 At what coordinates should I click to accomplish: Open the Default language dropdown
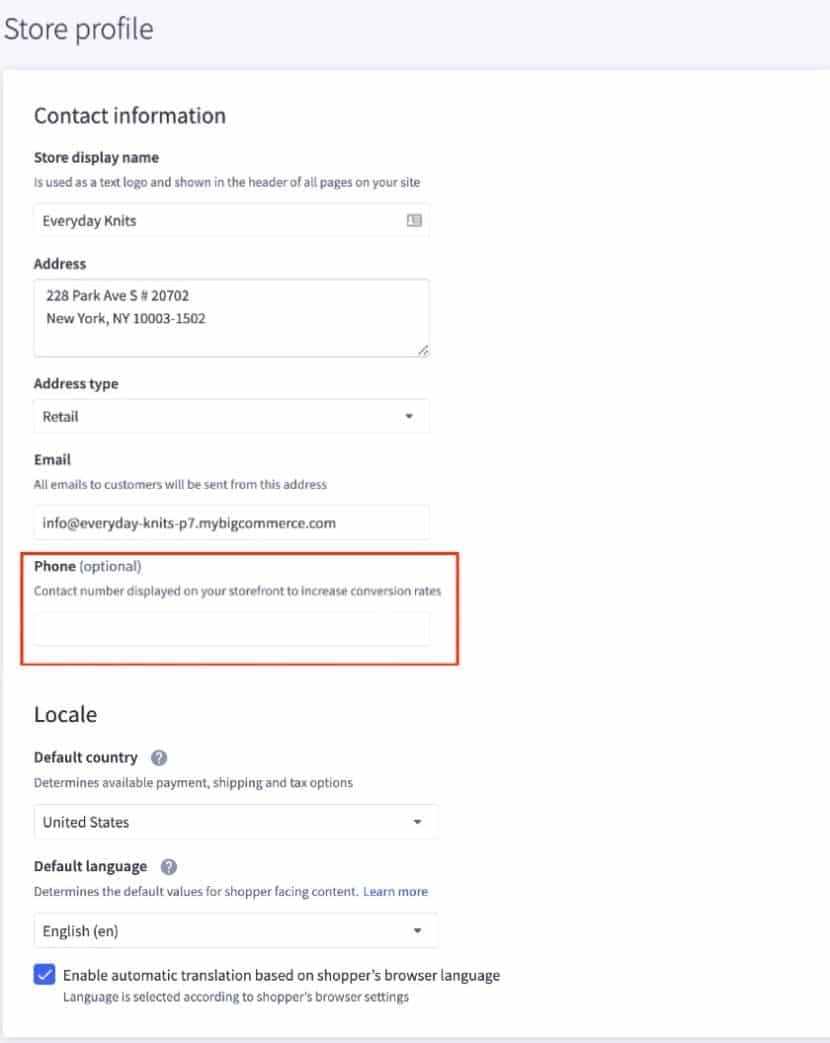pyautogui.click(x=235, y=930)
